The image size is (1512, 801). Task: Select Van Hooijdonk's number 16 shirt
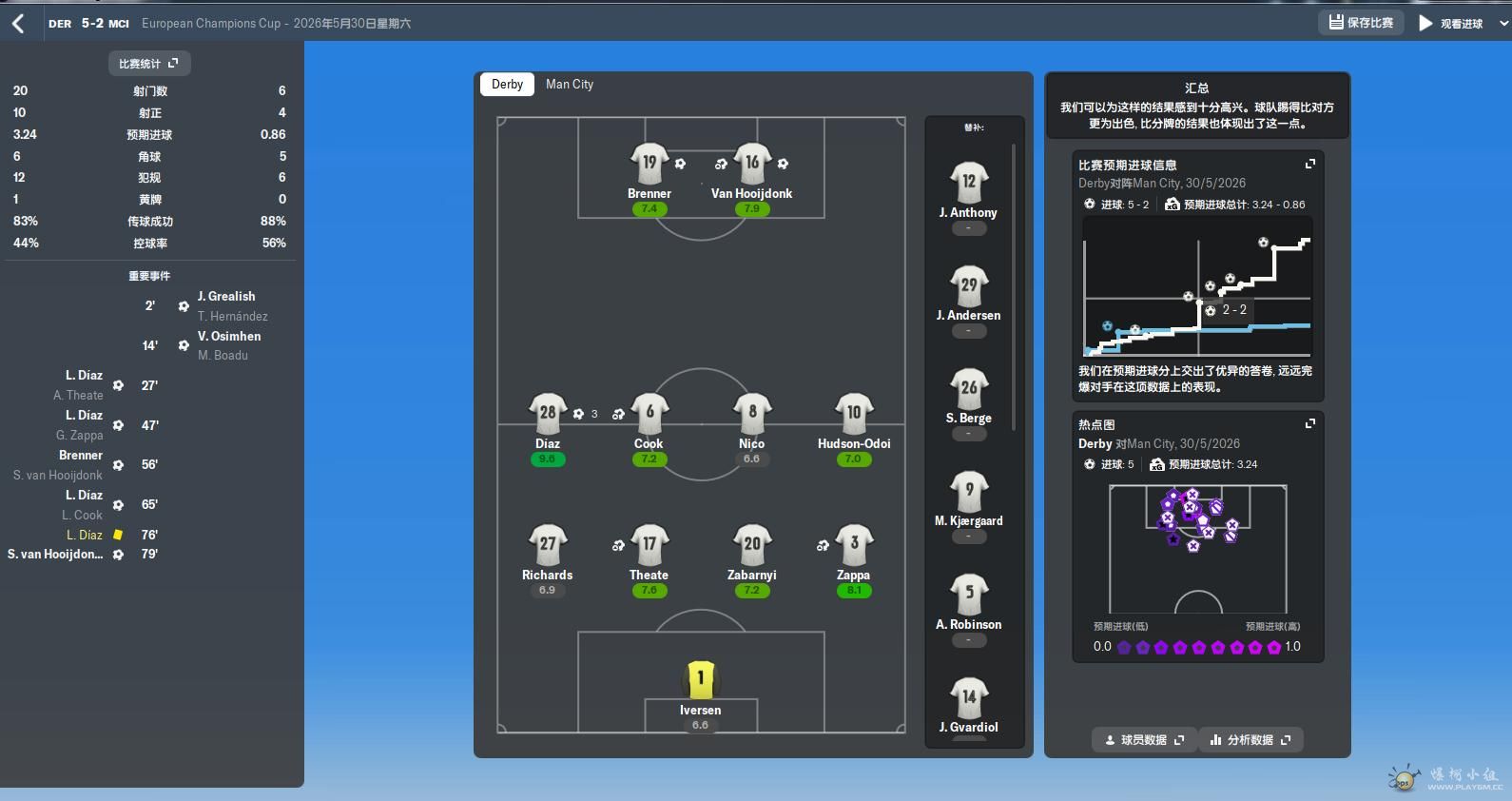click(752, 163)
